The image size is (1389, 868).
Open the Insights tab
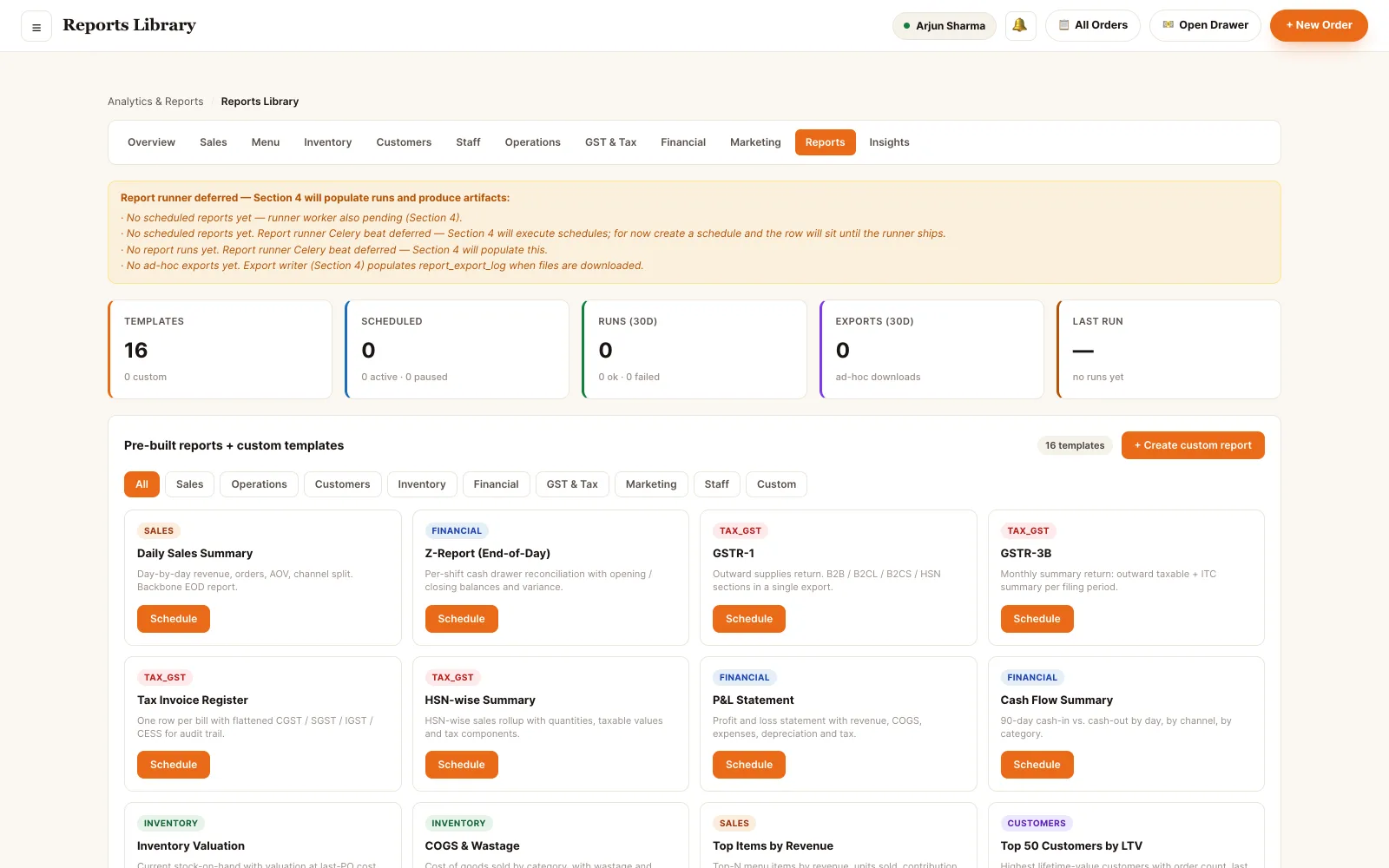click(889, 142)
